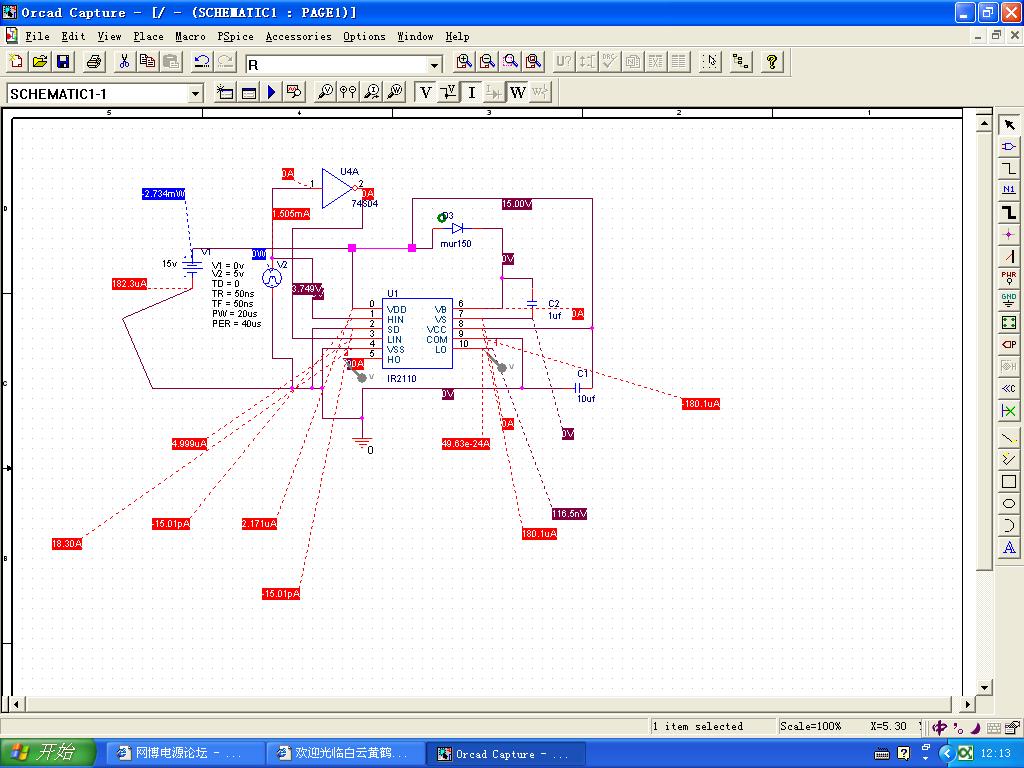The image size is (1024, 768).
Task: Toggle selected net voltage display
Action: [449, 92]
